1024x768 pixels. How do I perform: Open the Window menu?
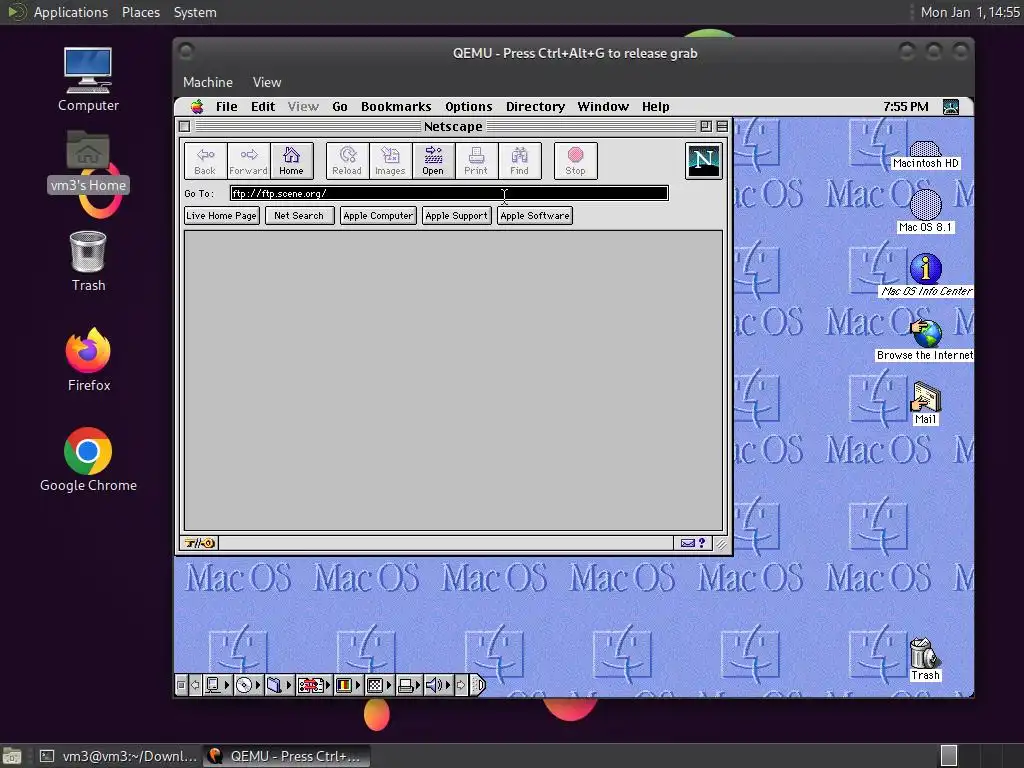click(x=603, y=106)
